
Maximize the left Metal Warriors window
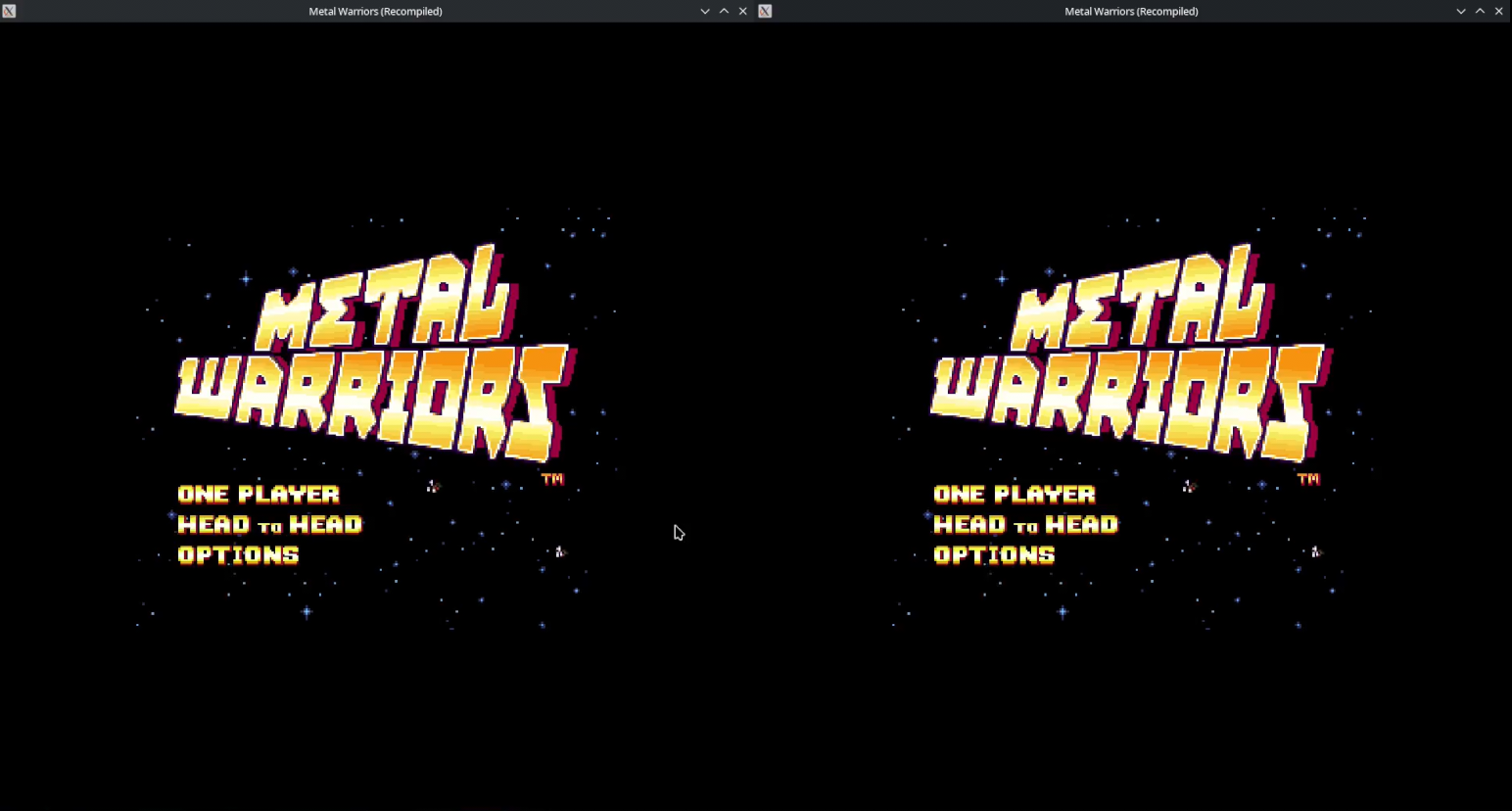pos(724,12)
